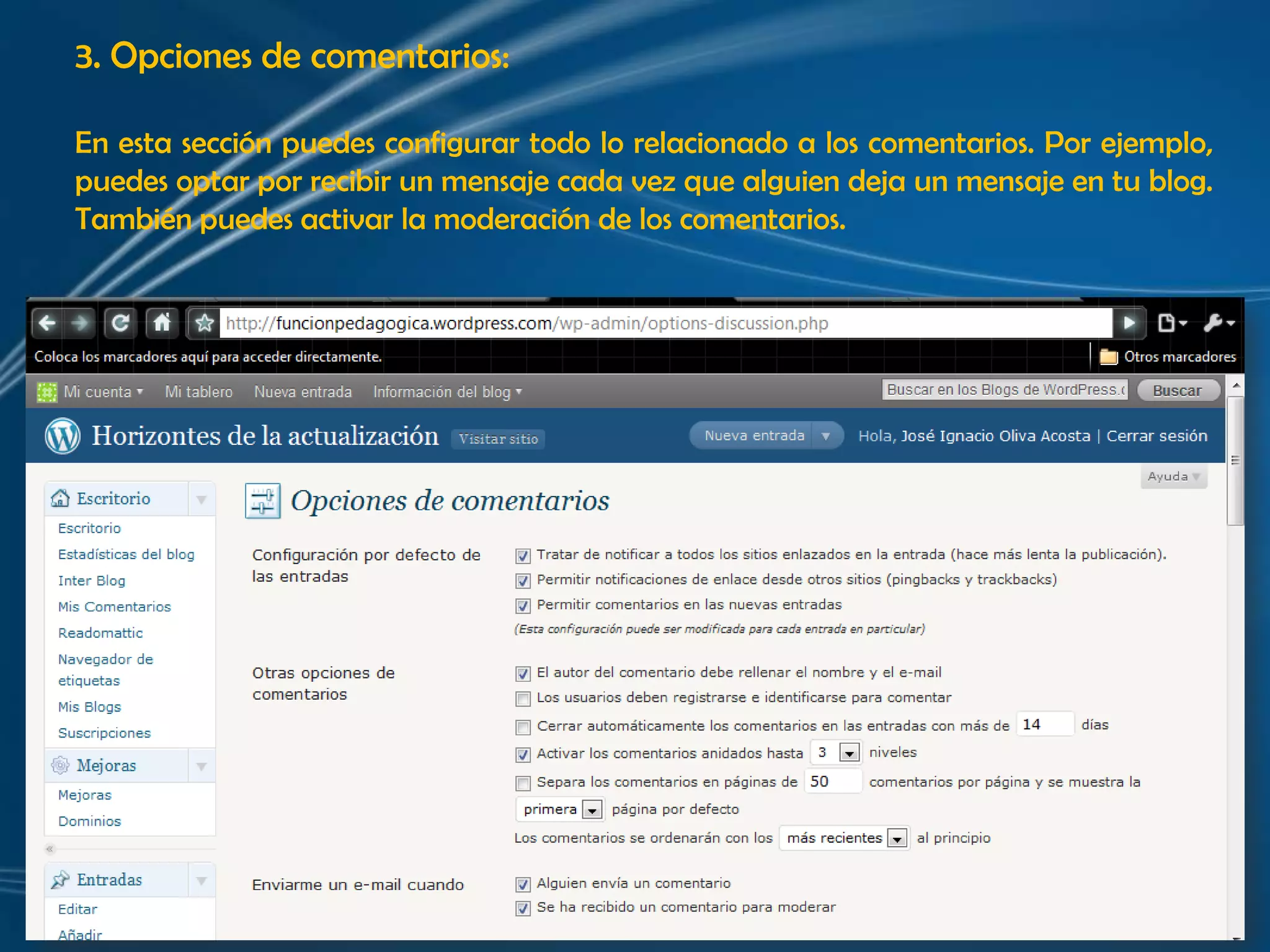Expand the Entradas section arrow
The height and width of the screenshot is (952, 1270).
[202, 881]
